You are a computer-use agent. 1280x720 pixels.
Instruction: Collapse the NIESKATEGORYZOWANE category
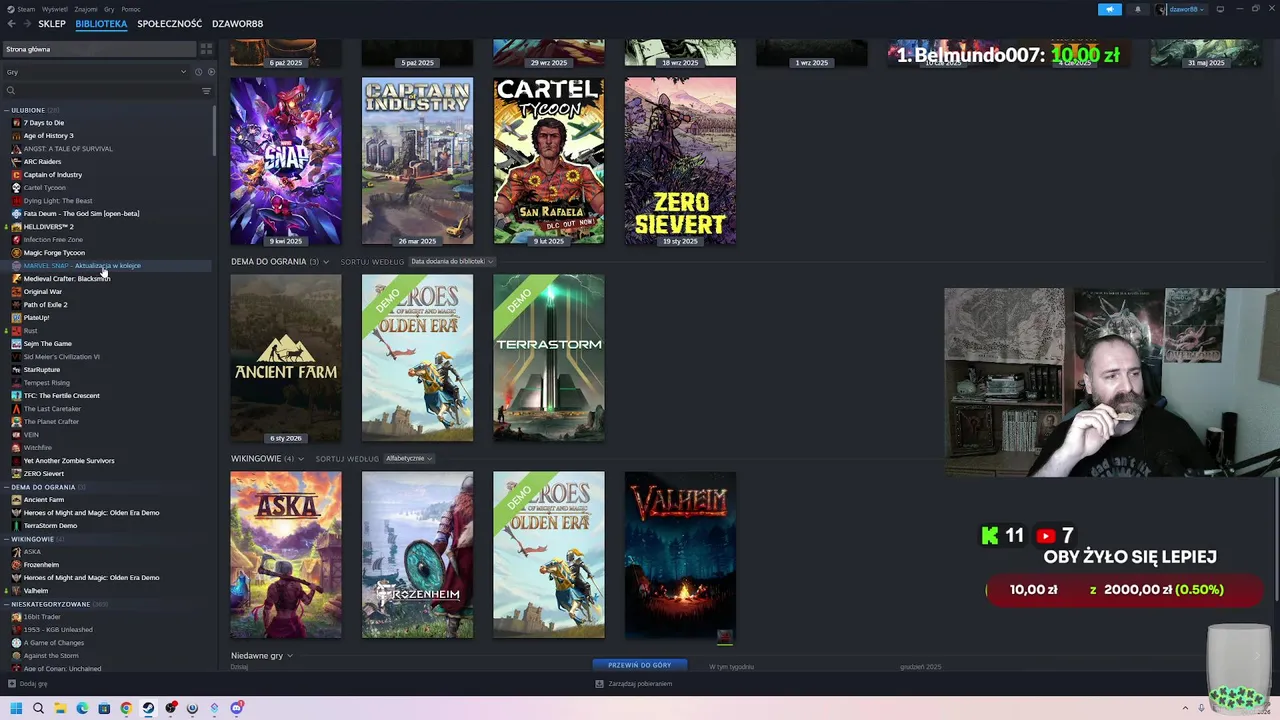point(7,604)
